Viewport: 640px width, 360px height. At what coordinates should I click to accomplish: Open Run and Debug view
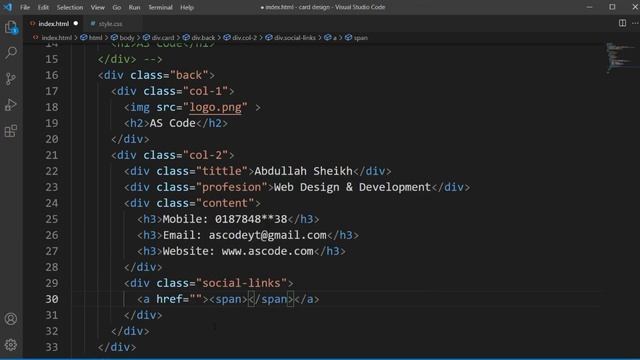point(11,105)
